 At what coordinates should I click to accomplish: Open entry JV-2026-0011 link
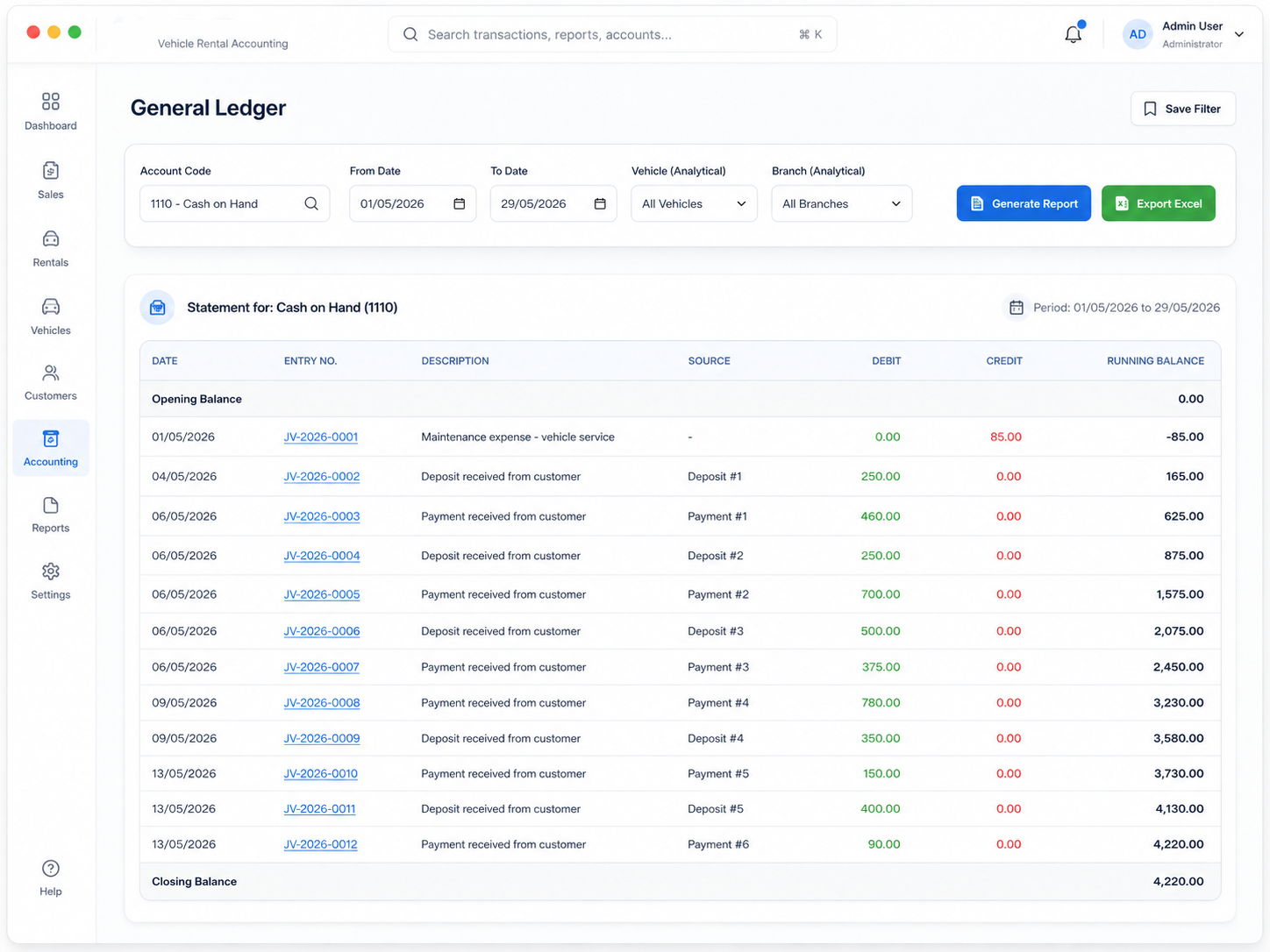(320, 809)
